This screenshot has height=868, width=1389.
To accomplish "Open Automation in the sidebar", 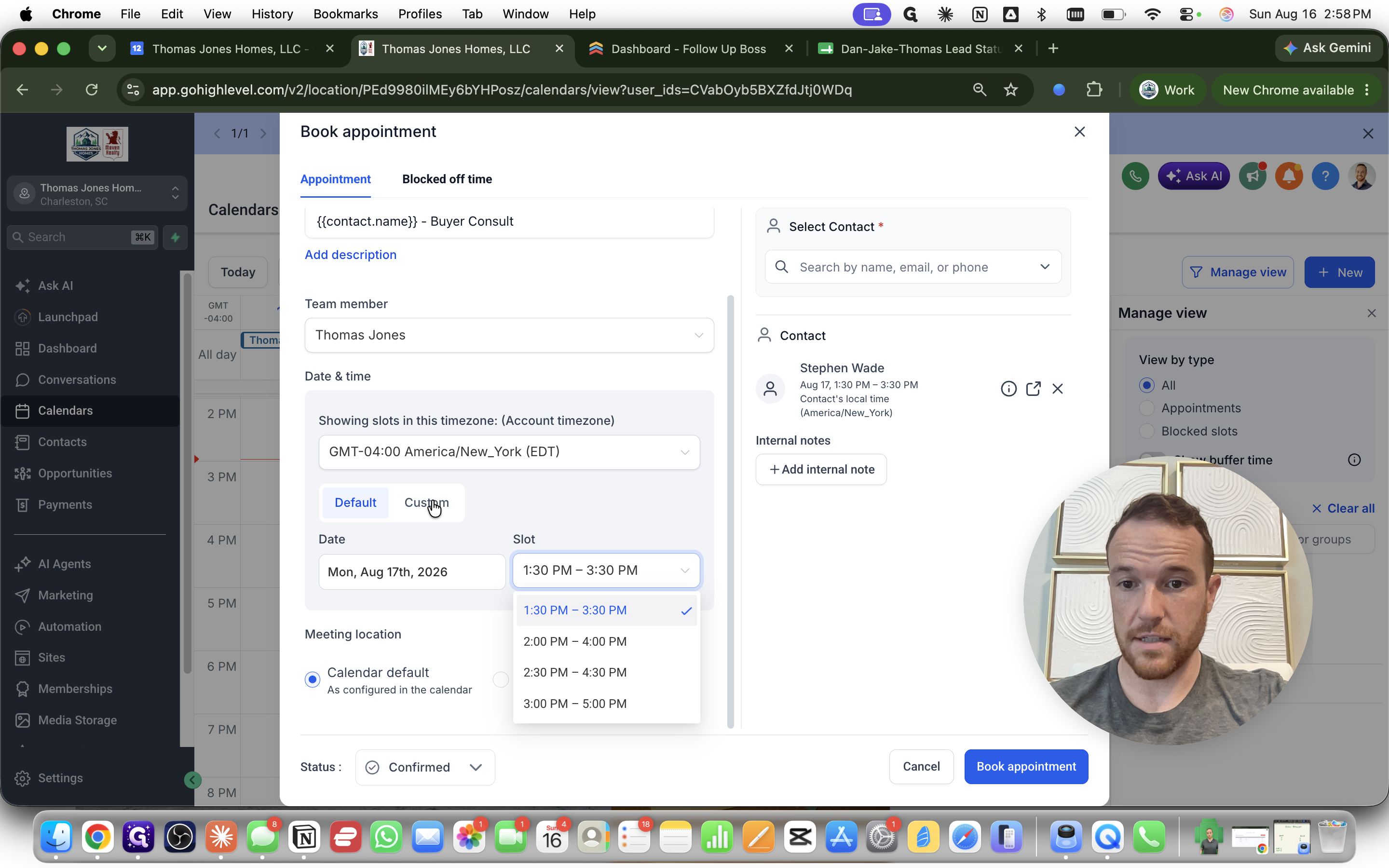I will tap(69, 626).
